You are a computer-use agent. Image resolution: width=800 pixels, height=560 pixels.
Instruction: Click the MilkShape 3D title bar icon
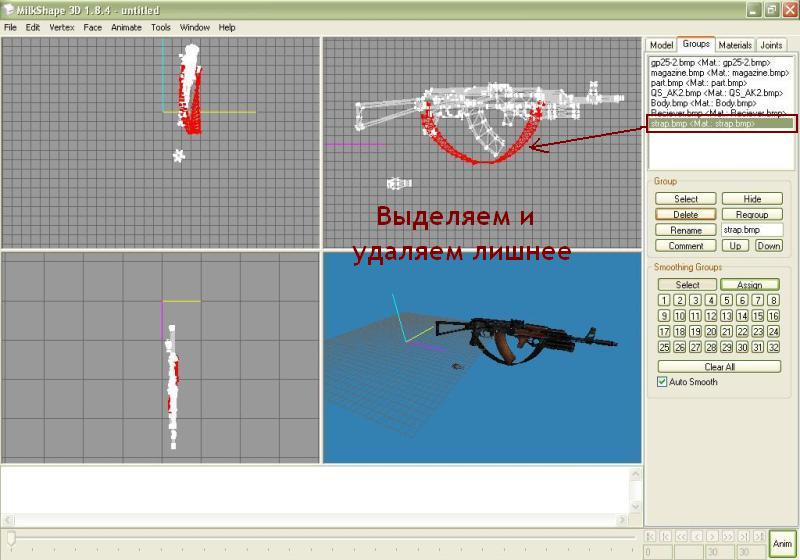9,10
